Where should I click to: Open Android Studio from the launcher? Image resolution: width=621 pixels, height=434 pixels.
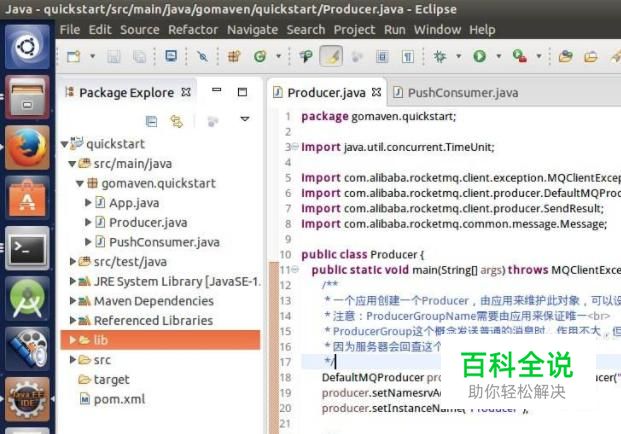(27, 299)
